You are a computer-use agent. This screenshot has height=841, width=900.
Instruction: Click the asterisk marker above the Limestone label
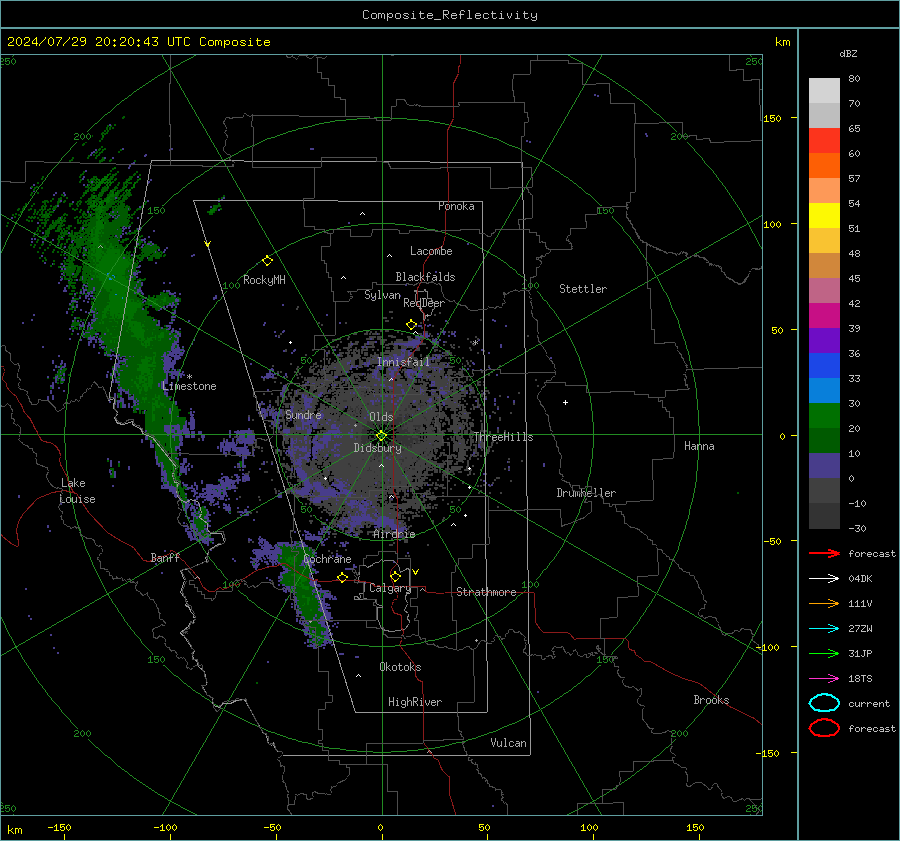tap(189, 377)
